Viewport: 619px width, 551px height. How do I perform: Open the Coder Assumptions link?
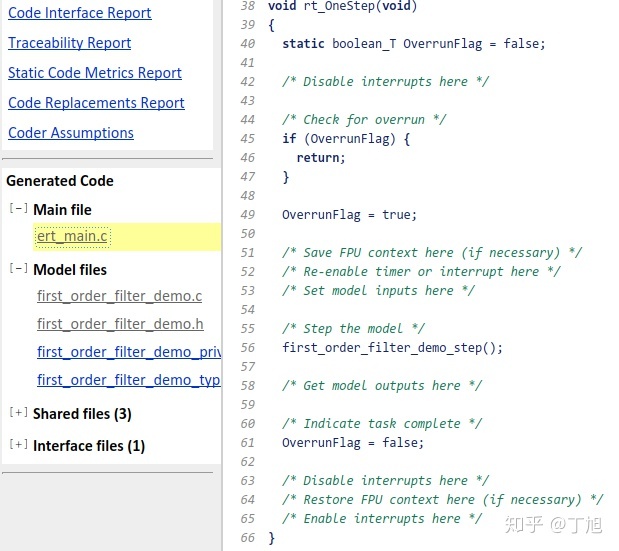(71, 133)
